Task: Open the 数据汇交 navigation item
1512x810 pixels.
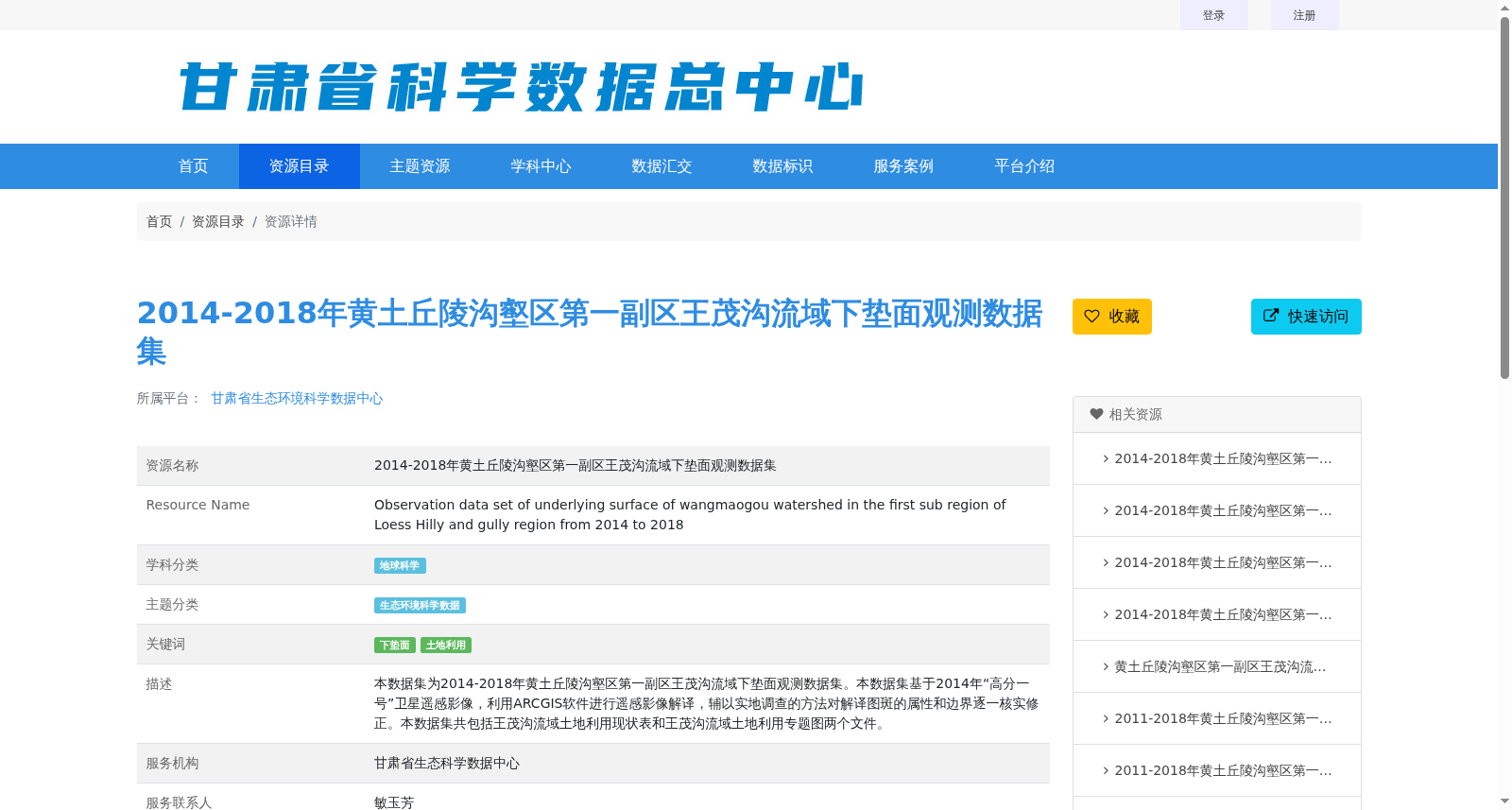Action: pos(662,166)
